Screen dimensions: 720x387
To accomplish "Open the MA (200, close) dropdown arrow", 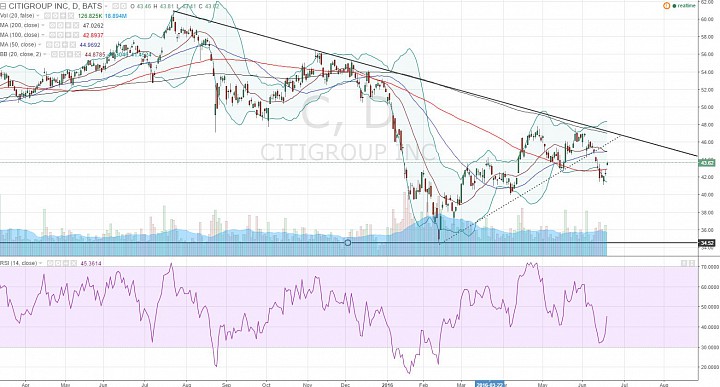I will coord(43,25).
